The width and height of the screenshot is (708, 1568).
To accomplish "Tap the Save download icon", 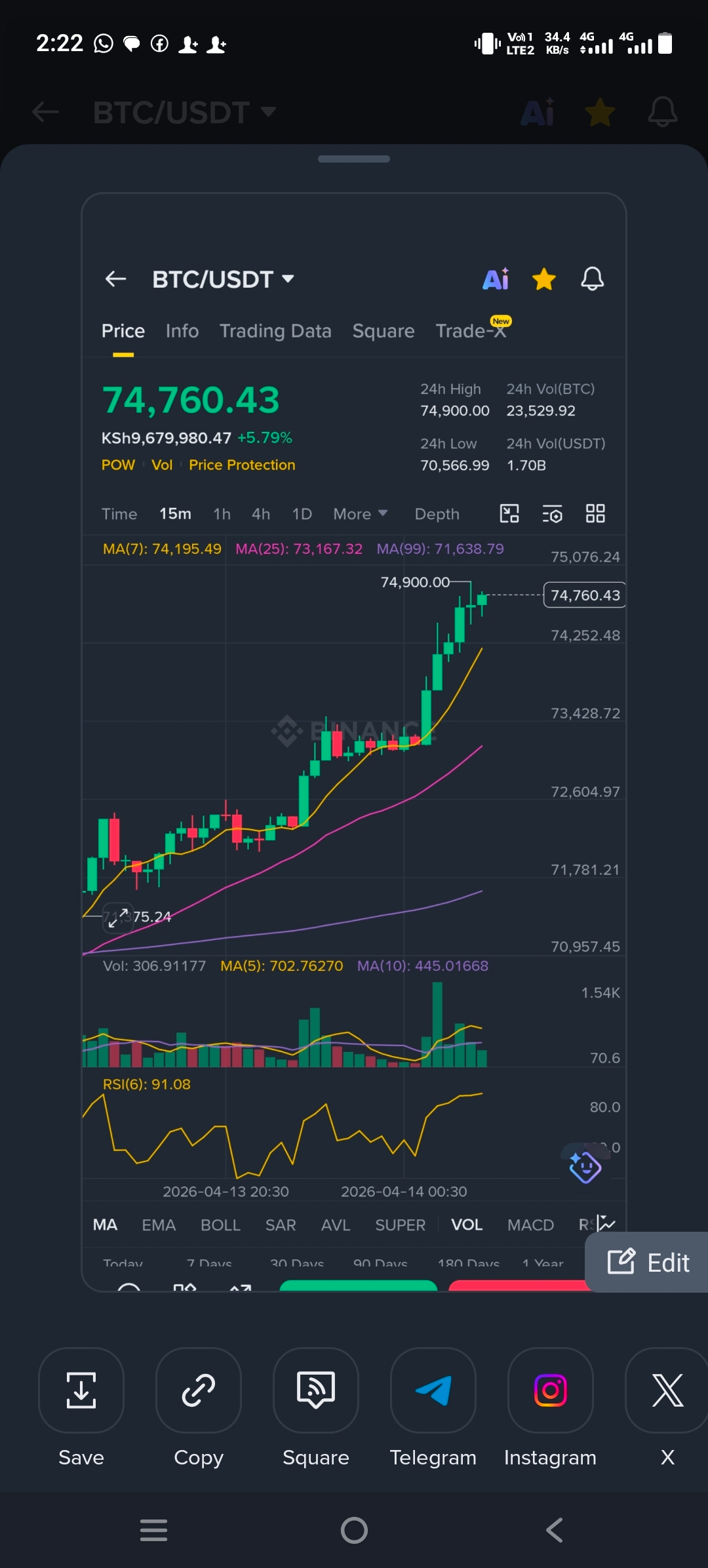I will click(81, 1390).
